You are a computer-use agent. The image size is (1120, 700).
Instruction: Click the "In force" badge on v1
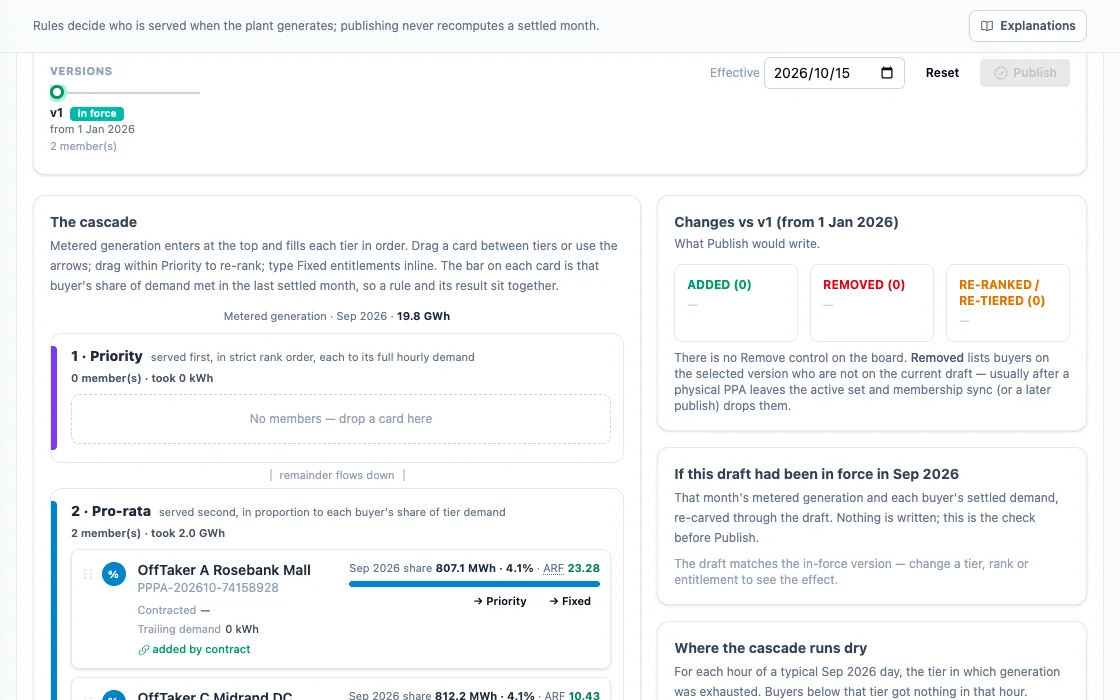pyautogui.click(x=97, y=114)
